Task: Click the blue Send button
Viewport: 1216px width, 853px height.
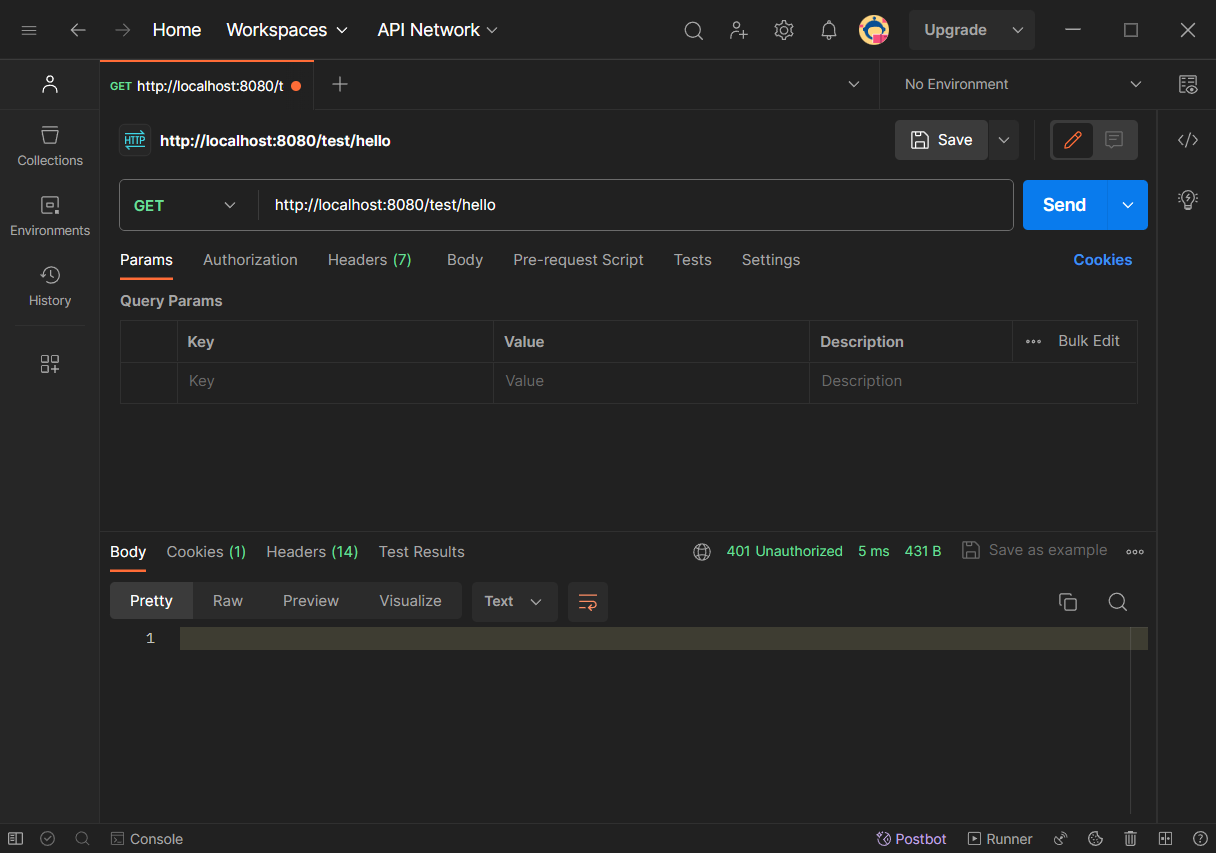Action: [x=1065, y=205]
